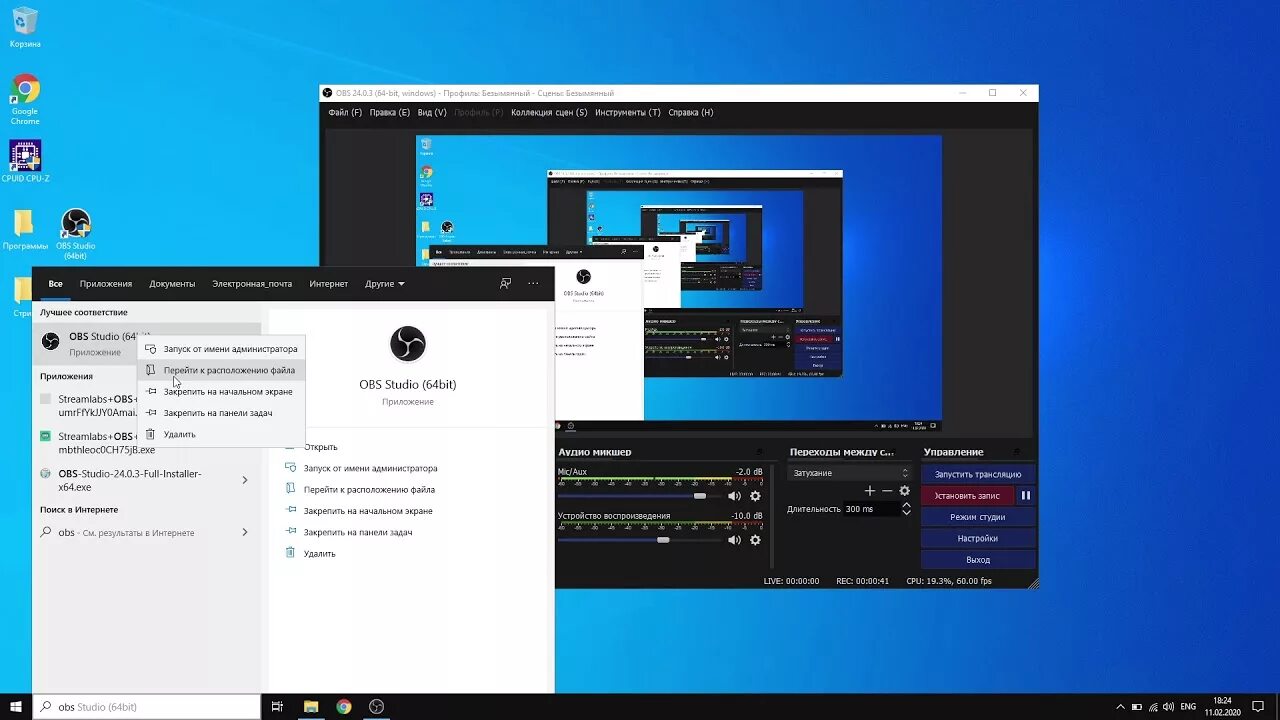Open Mic/Aux gear settings in audio mixer
Image resolution: width=1280 pixels, height=720 pixels.
tap(755, 496)
